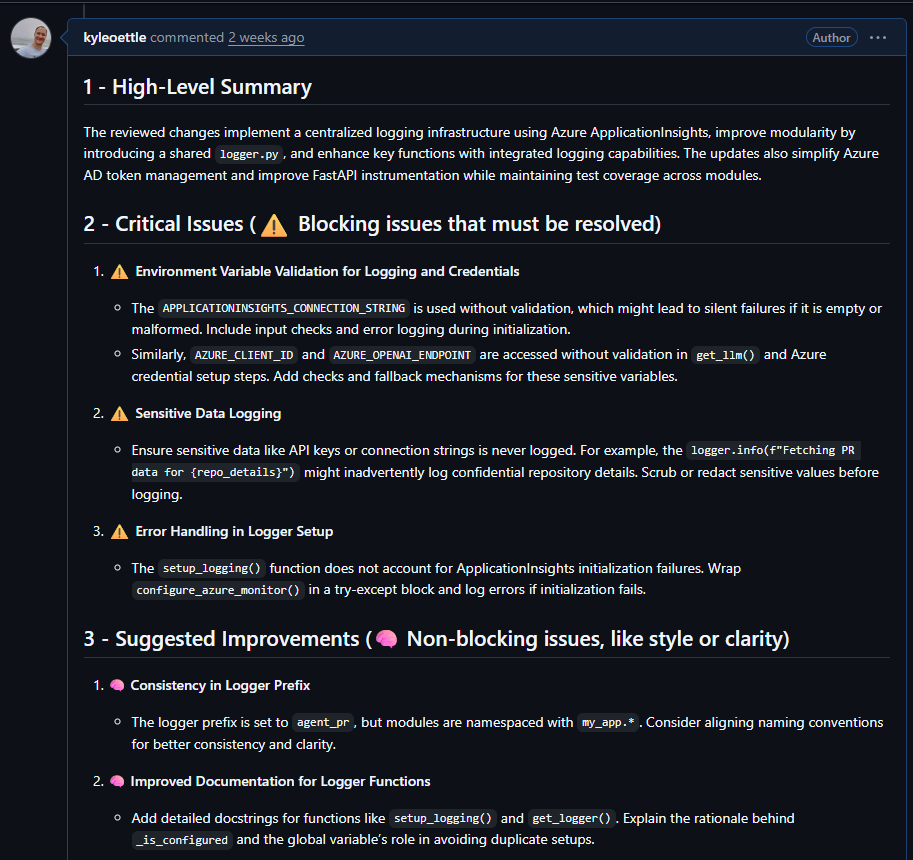Click brain icon beside Consistency in Logger Prefix
This screenshot has width=913, height=860.
pos(117,686)
